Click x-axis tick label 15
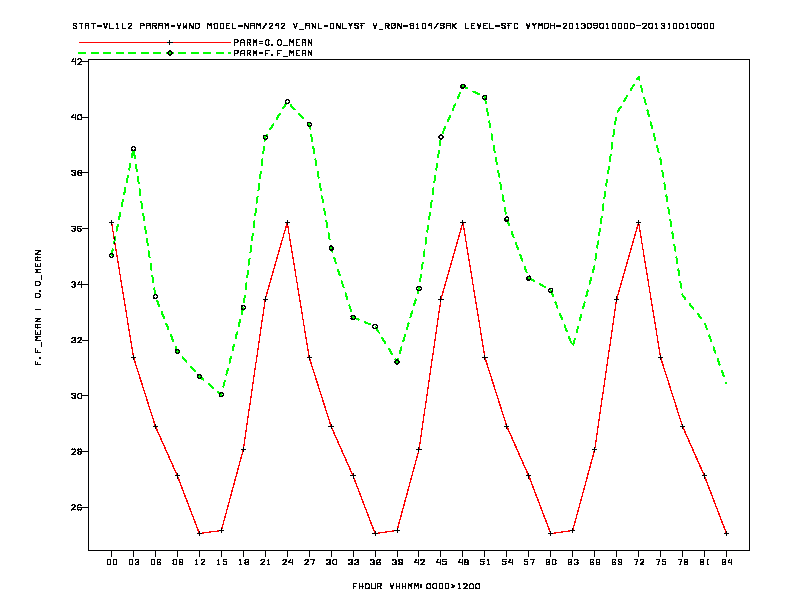The width and height of the screenshot is (792, 612). click(221, 562)
